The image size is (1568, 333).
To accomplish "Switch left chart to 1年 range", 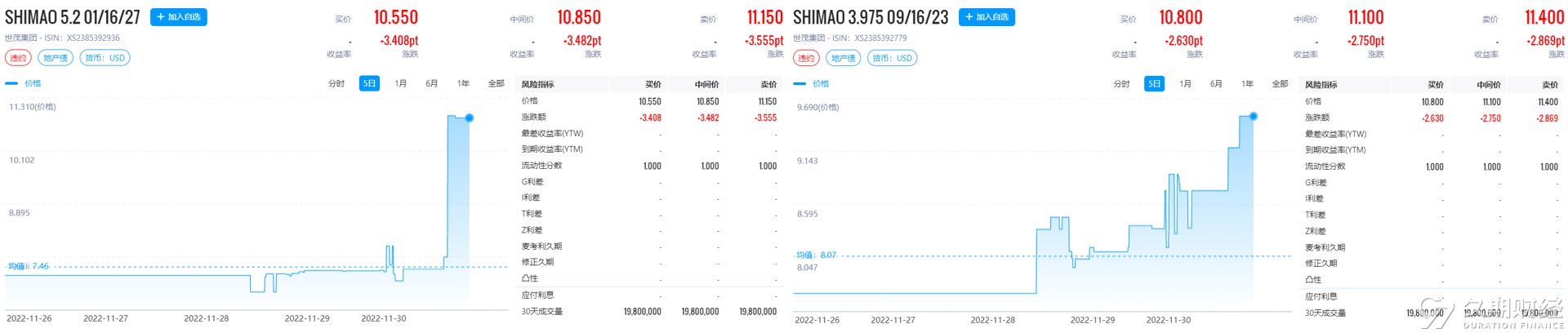I will (463, 83).
